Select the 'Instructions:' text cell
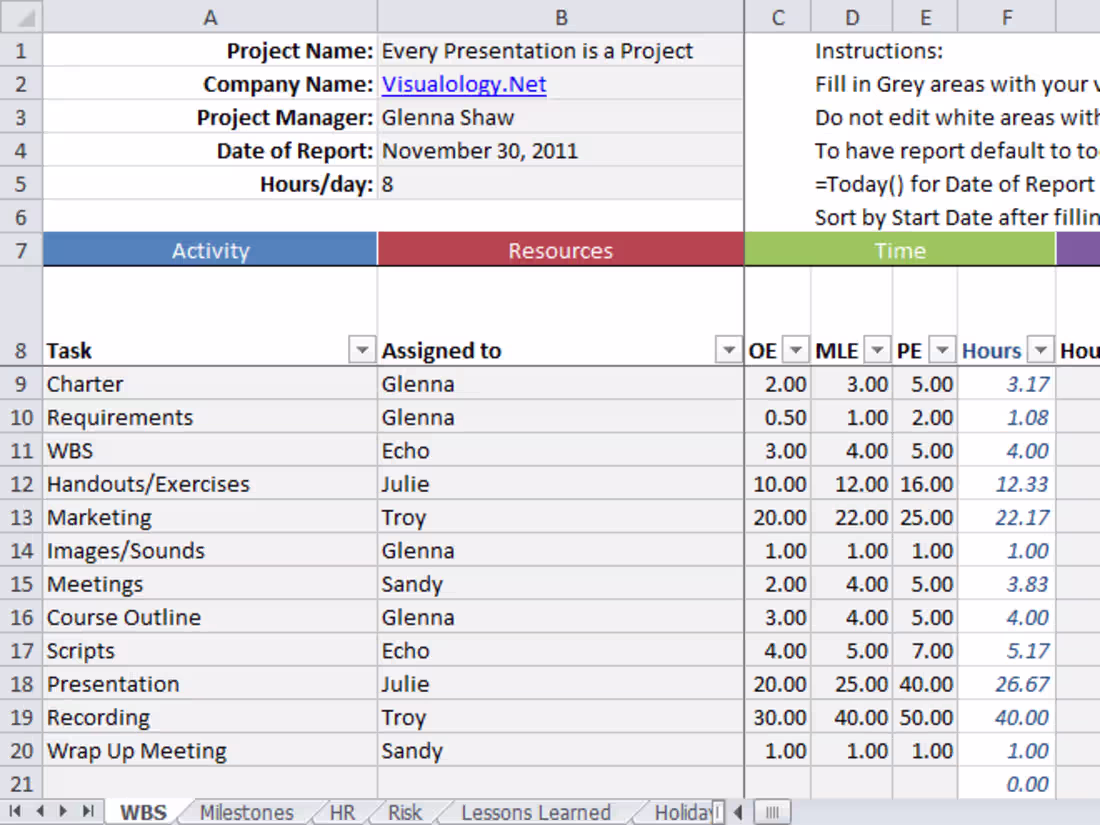 (879, 51)
